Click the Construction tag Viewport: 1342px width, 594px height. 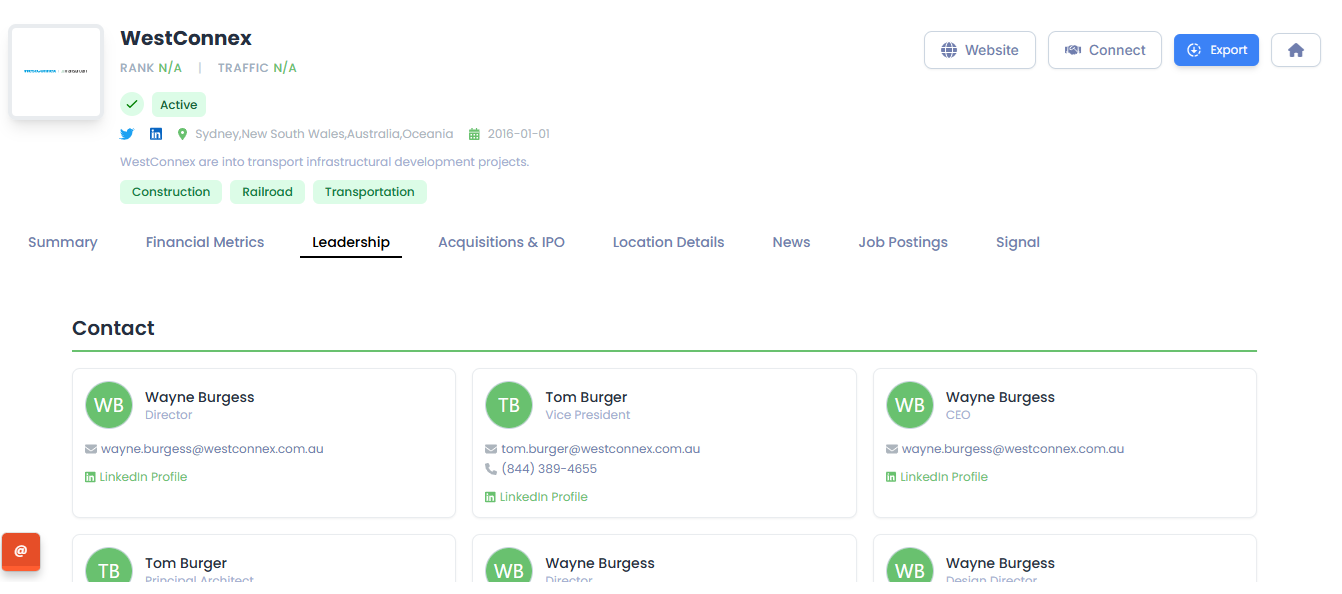pos(171,192)
